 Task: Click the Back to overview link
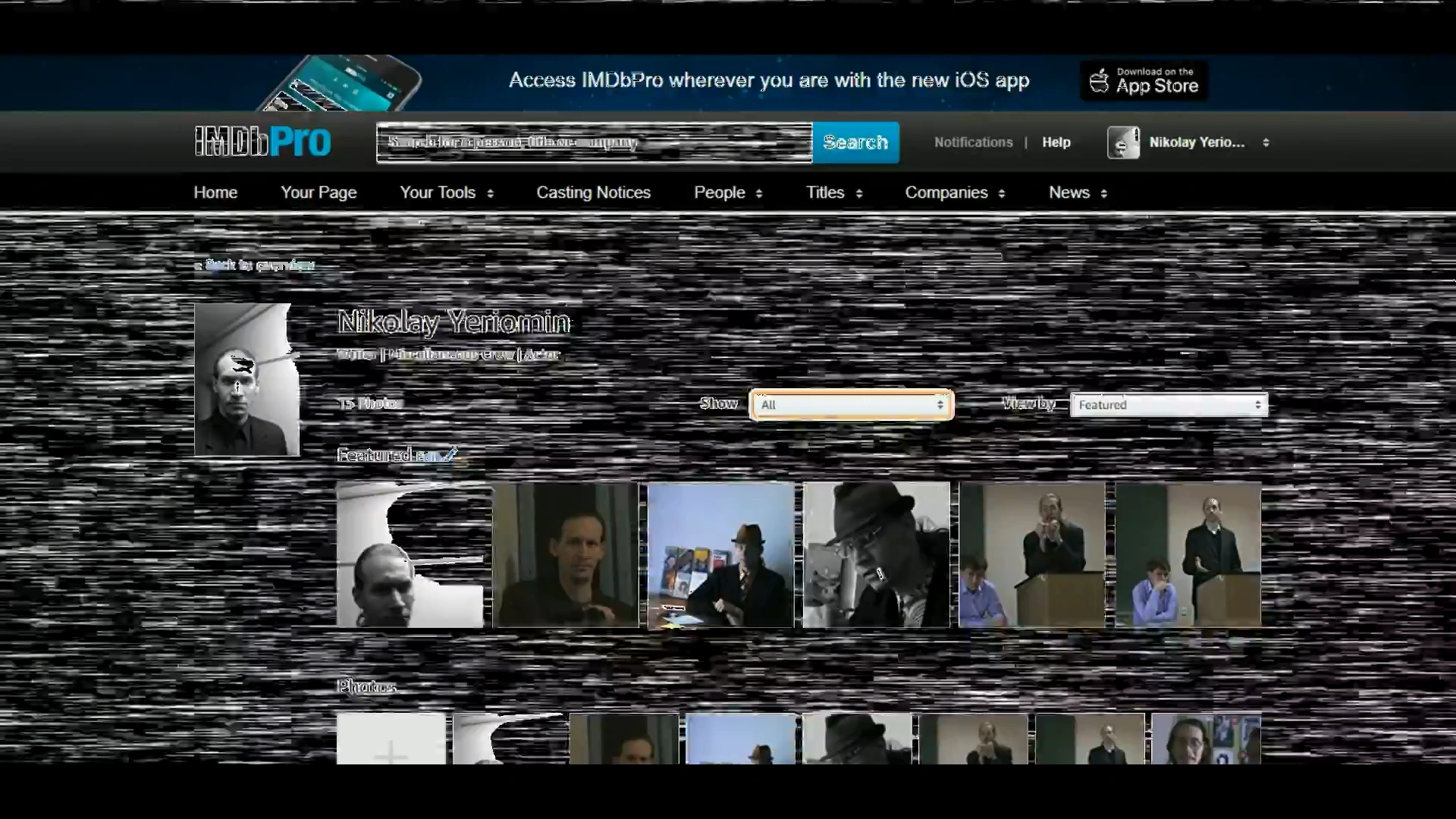coord(255,265)
